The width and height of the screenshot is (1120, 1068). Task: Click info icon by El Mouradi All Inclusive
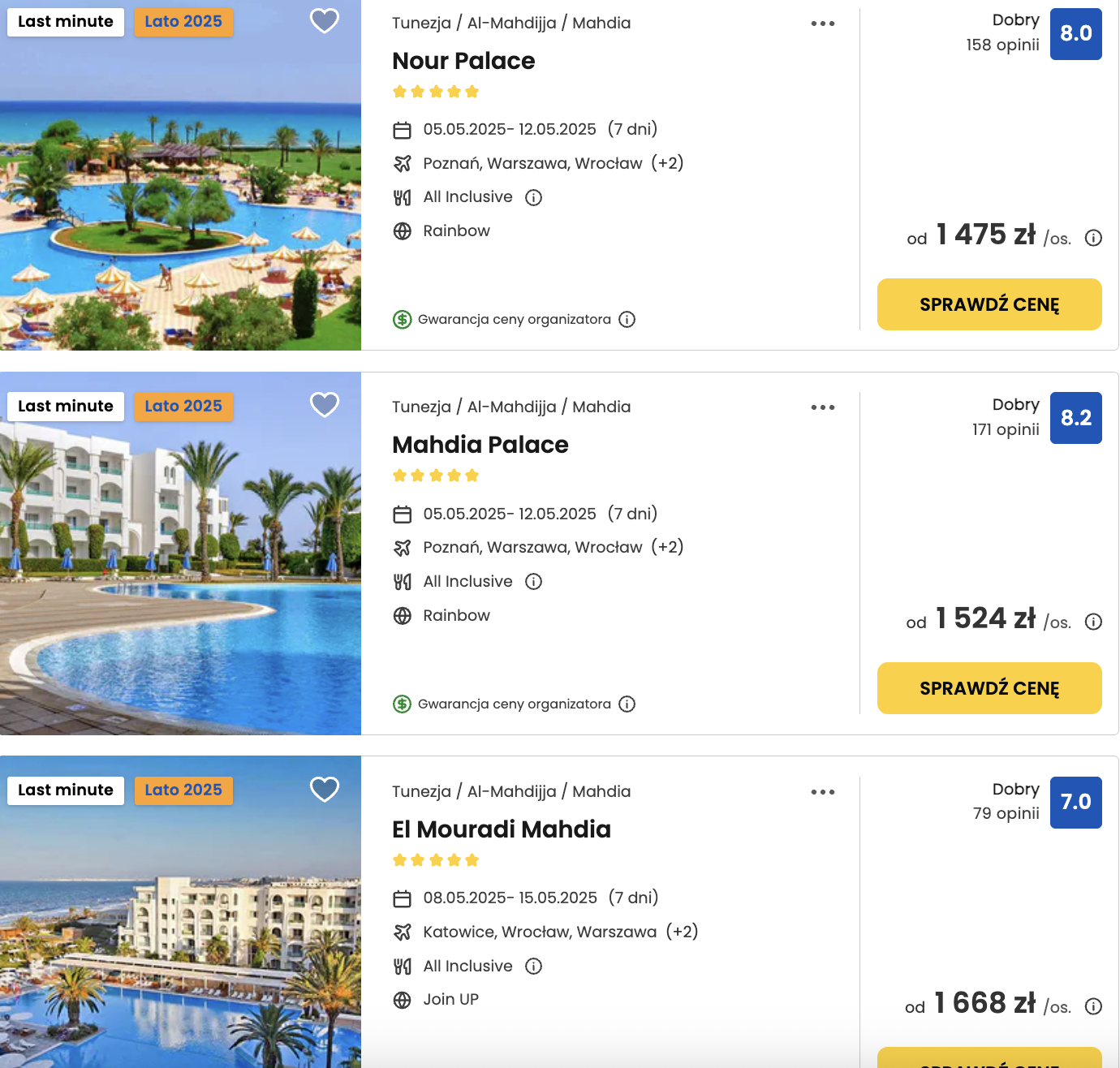533,966
